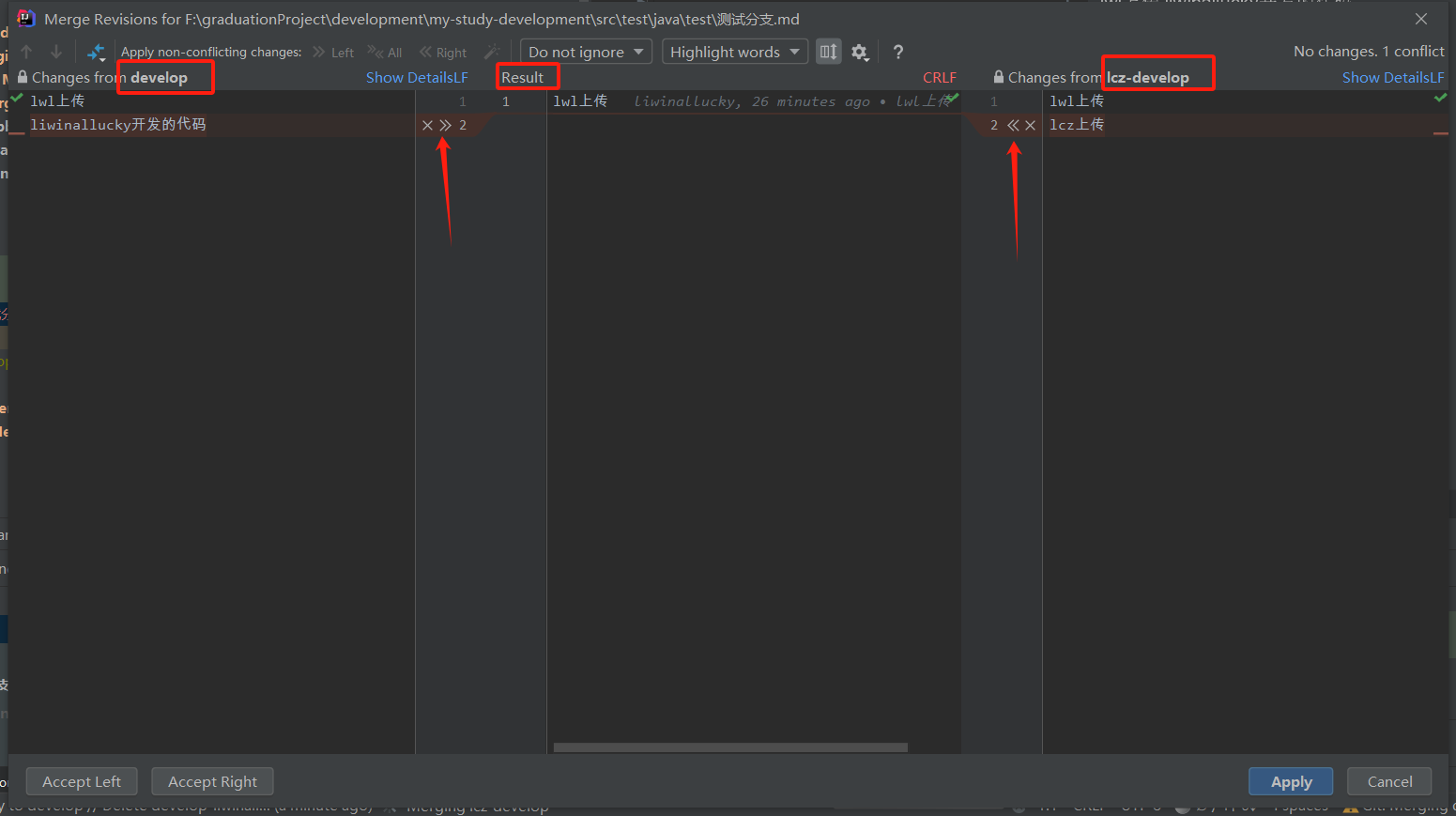This screenshot has width=1456, height=816.
Task: Apply All non-conflicting changes
Action: click(x=385, y=53)
